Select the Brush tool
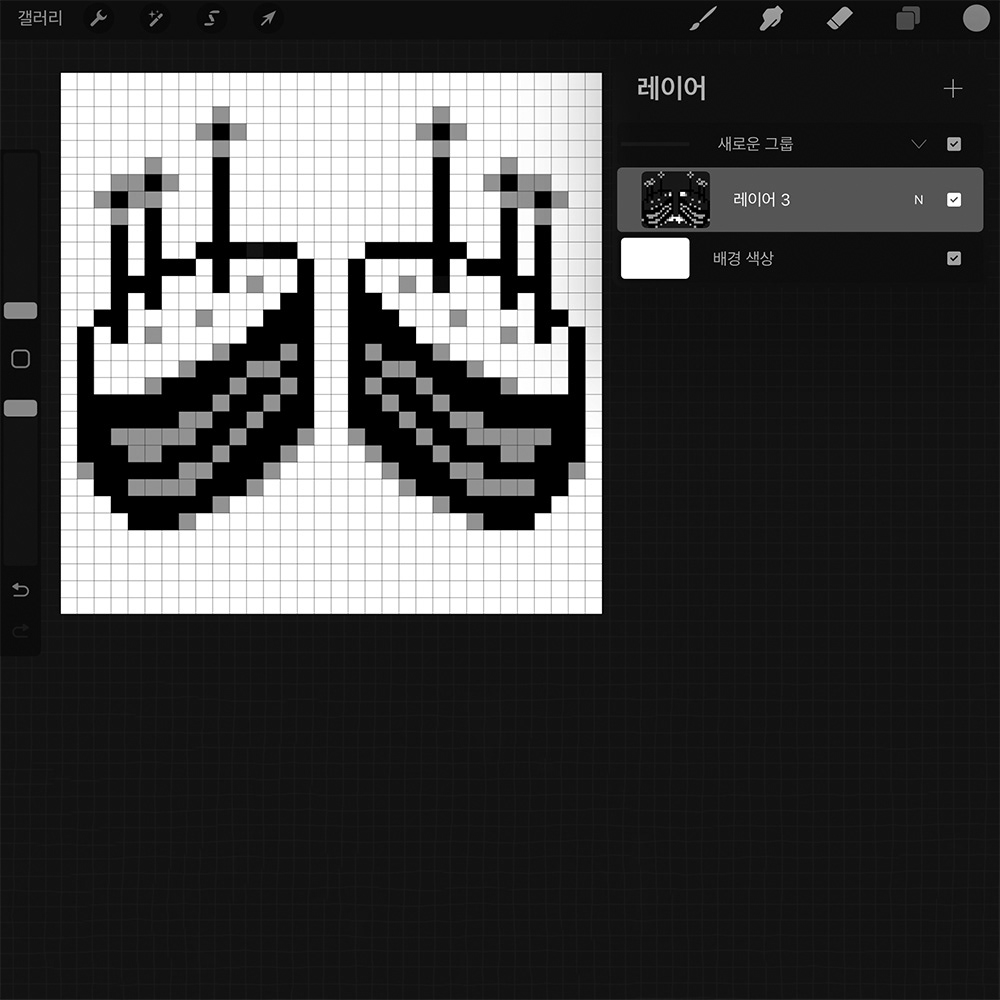The height and width of the screenshot is (1000, 1000). [x=703, y=18]
